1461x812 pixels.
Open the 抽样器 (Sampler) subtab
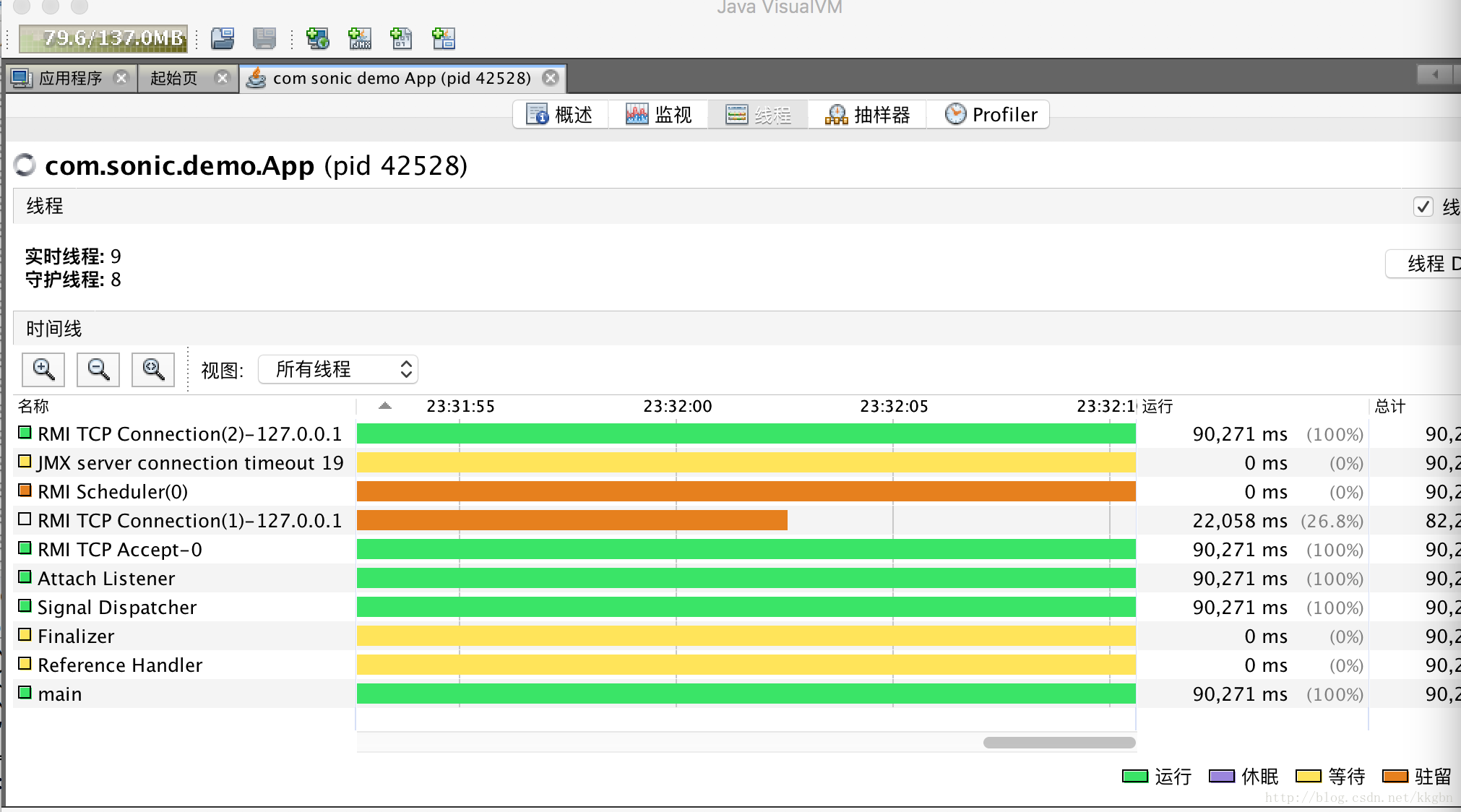867,115
